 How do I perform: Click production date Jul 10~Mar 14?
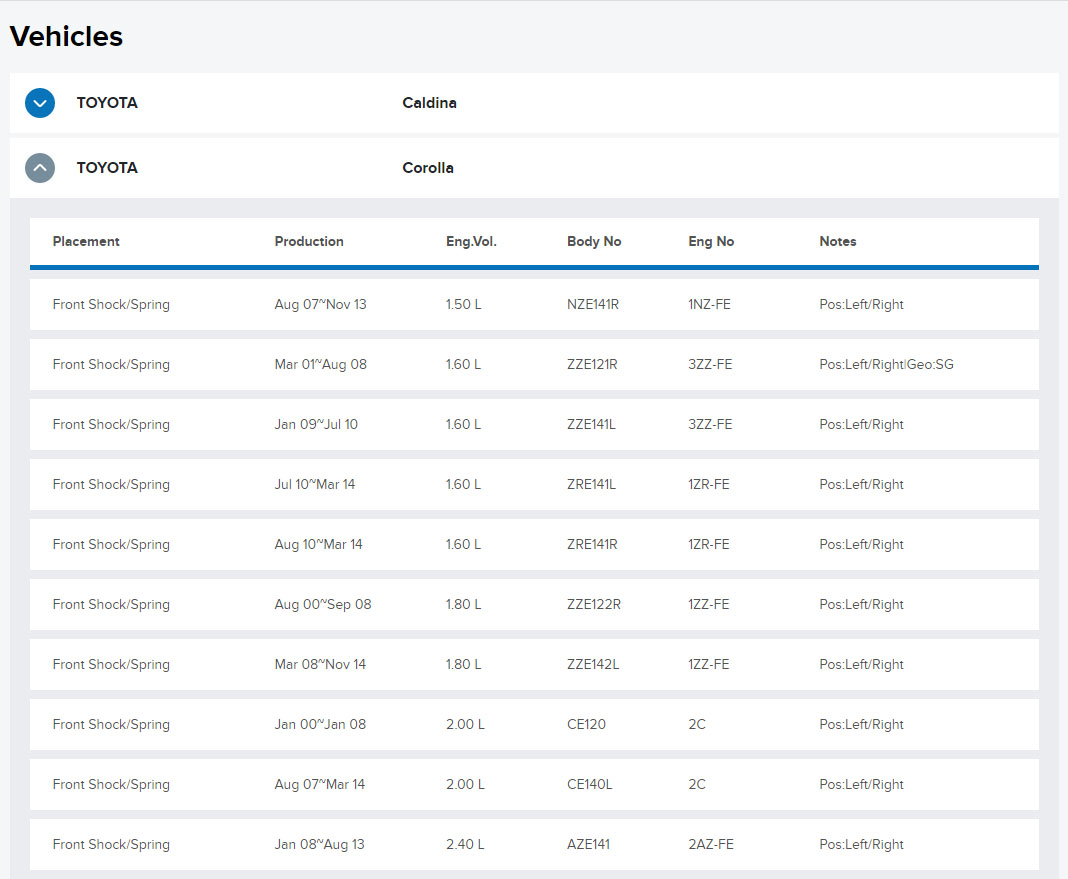coord(315,484)
